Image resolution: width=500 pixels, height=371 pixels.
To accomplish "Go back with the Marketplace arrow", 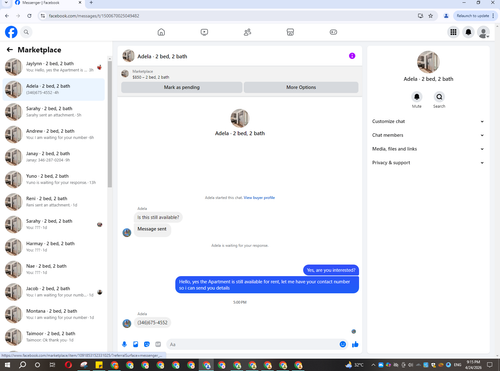I will click(x=10, y=50).
